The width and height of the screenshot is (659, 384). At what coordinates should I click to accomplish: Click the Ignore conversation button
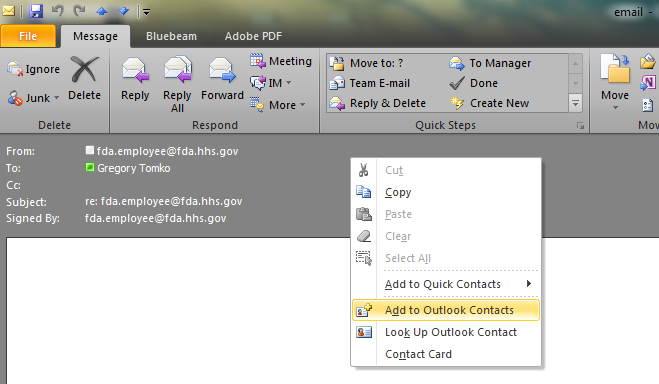tap(34, 69)
